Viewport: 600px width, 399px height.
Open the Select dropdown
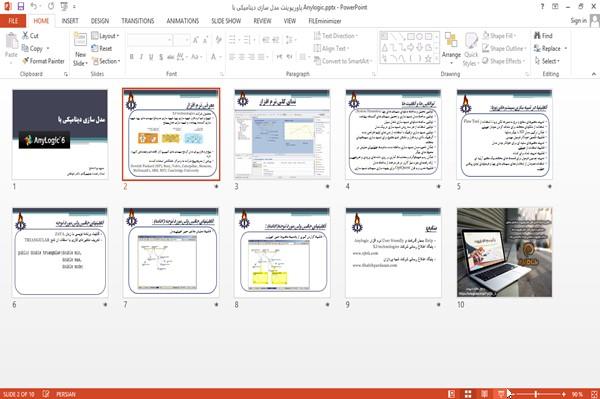pos(547,61)
